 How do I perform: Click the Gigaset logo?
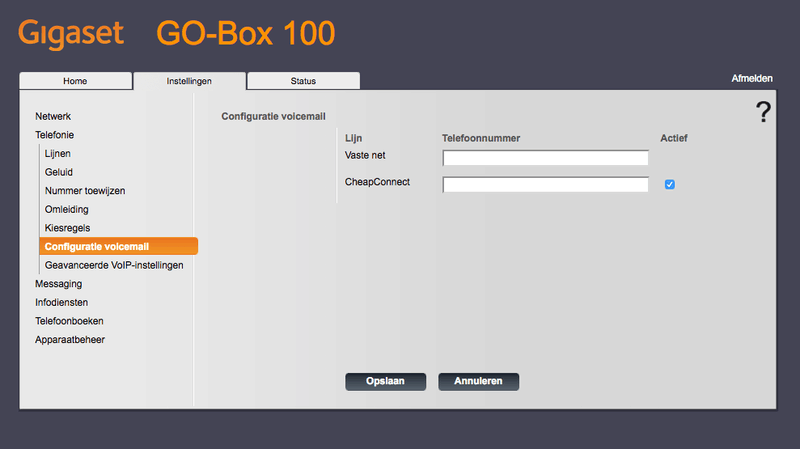click(71, 33)
